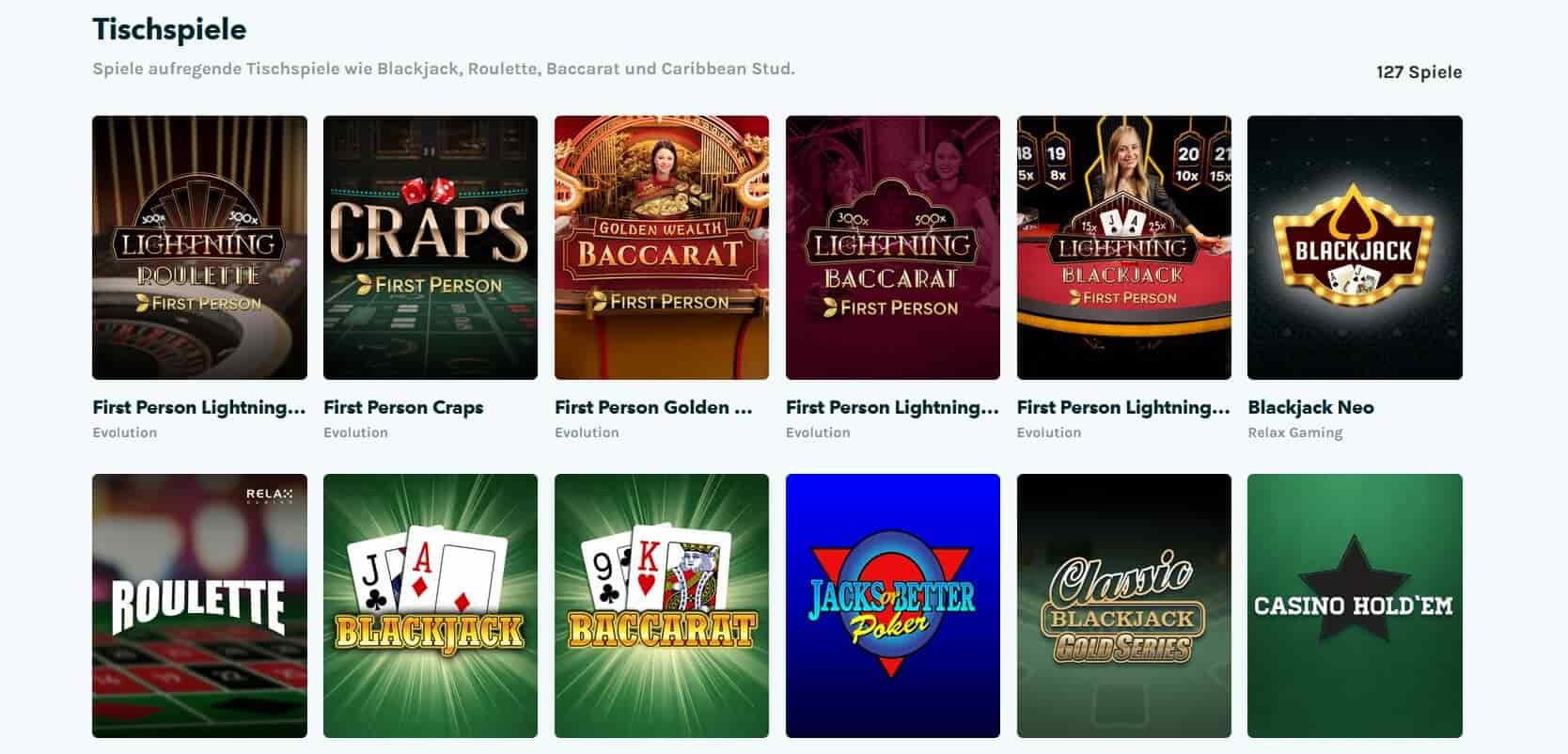The width and height of the screenshot is (1568, 754).
Task: Click the Evolution label under First Person Craps
Action: (355, 432)
